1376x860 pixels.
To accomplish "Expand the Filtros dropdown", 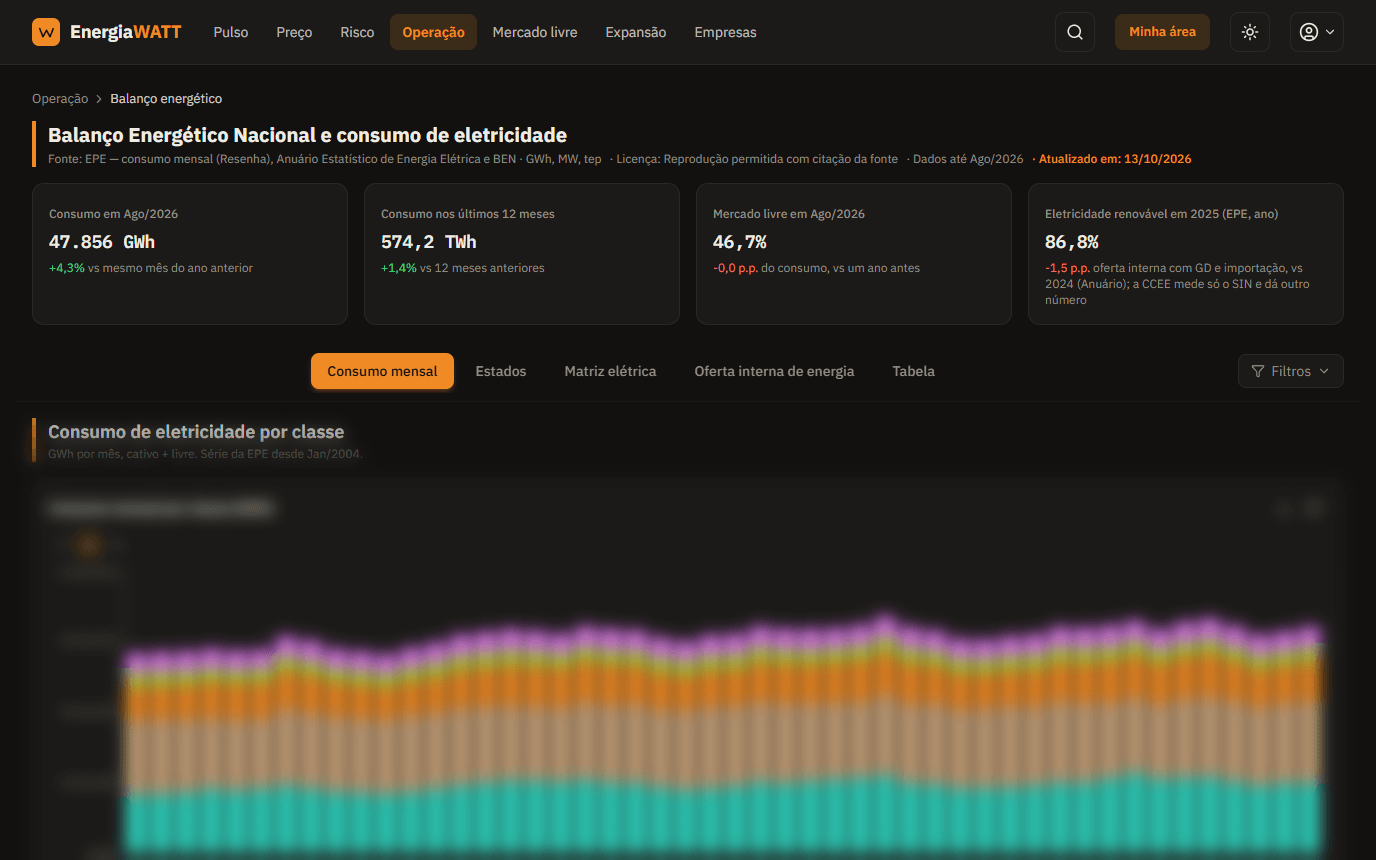I will pos(1290,371).
